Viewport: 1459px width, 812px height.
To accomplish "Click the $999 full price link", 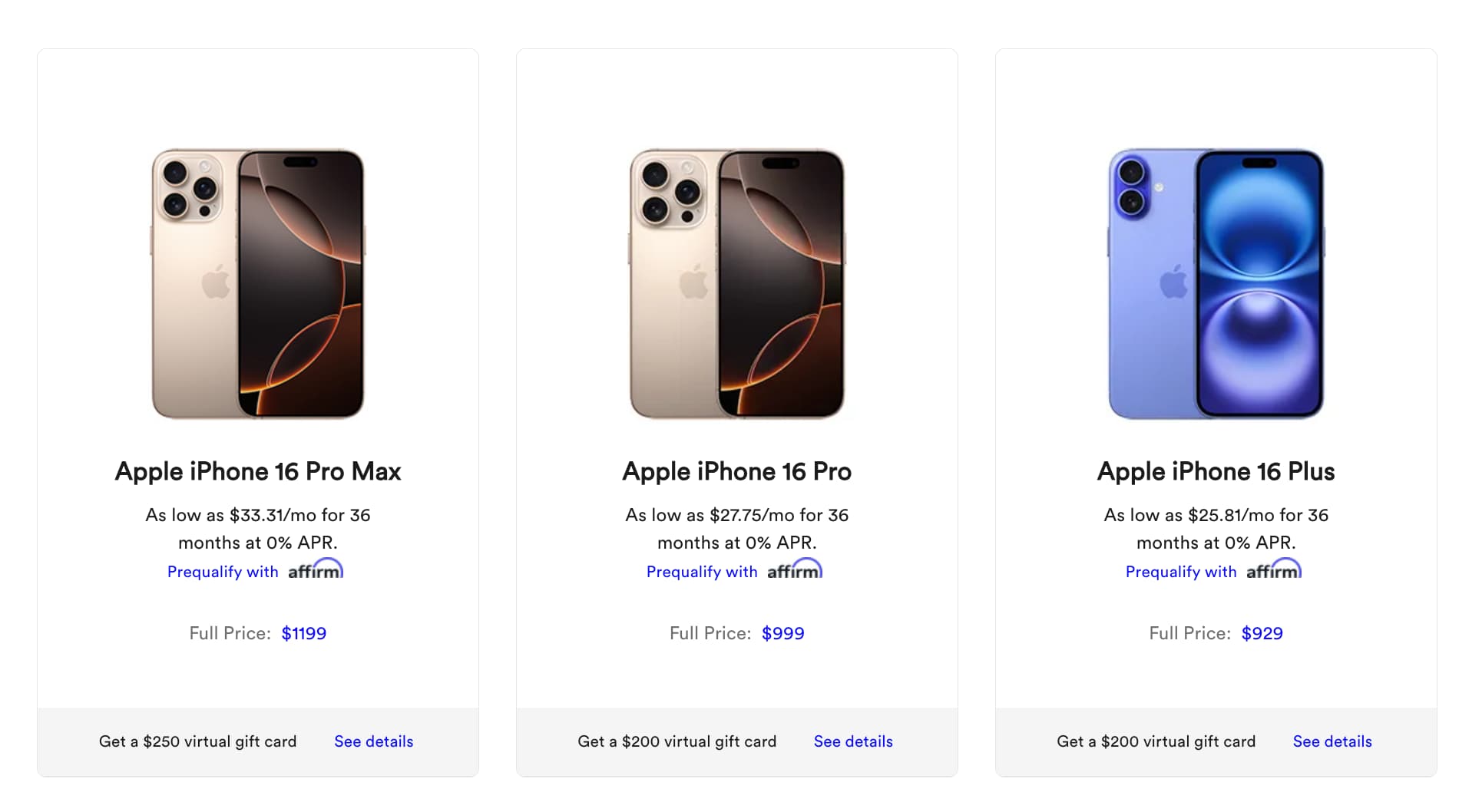I will (x=783, y=633).
